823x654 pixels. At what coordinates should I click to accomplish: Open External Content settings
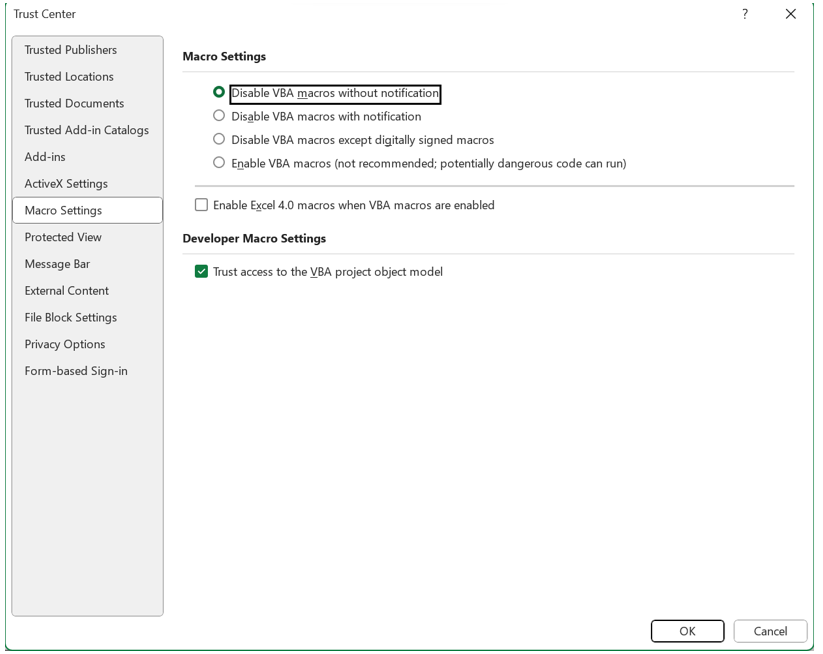[x=66, y=290]
